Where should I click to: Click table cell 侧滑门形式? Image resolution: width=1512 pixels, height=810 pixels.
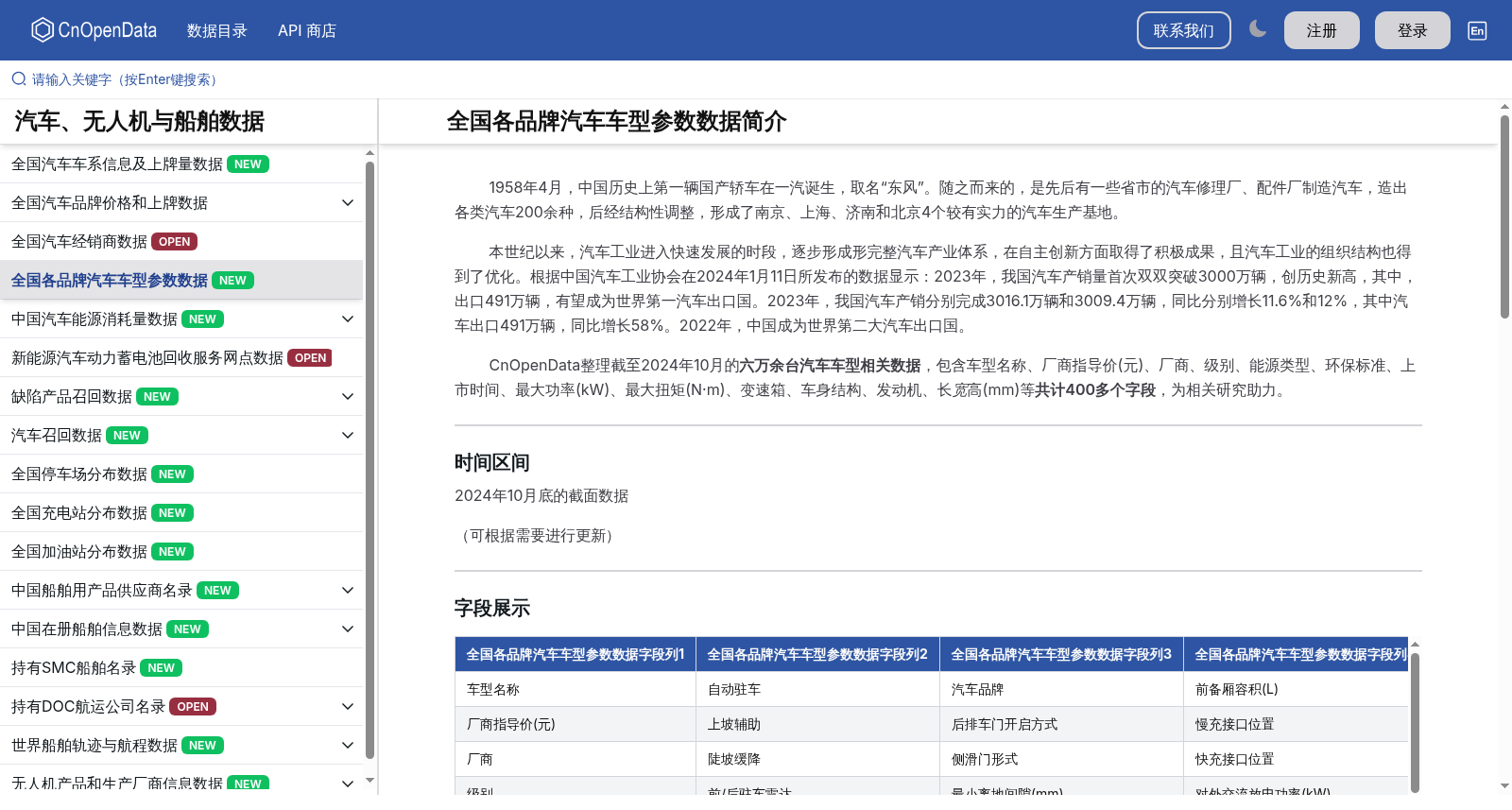tap(1061, 759)
